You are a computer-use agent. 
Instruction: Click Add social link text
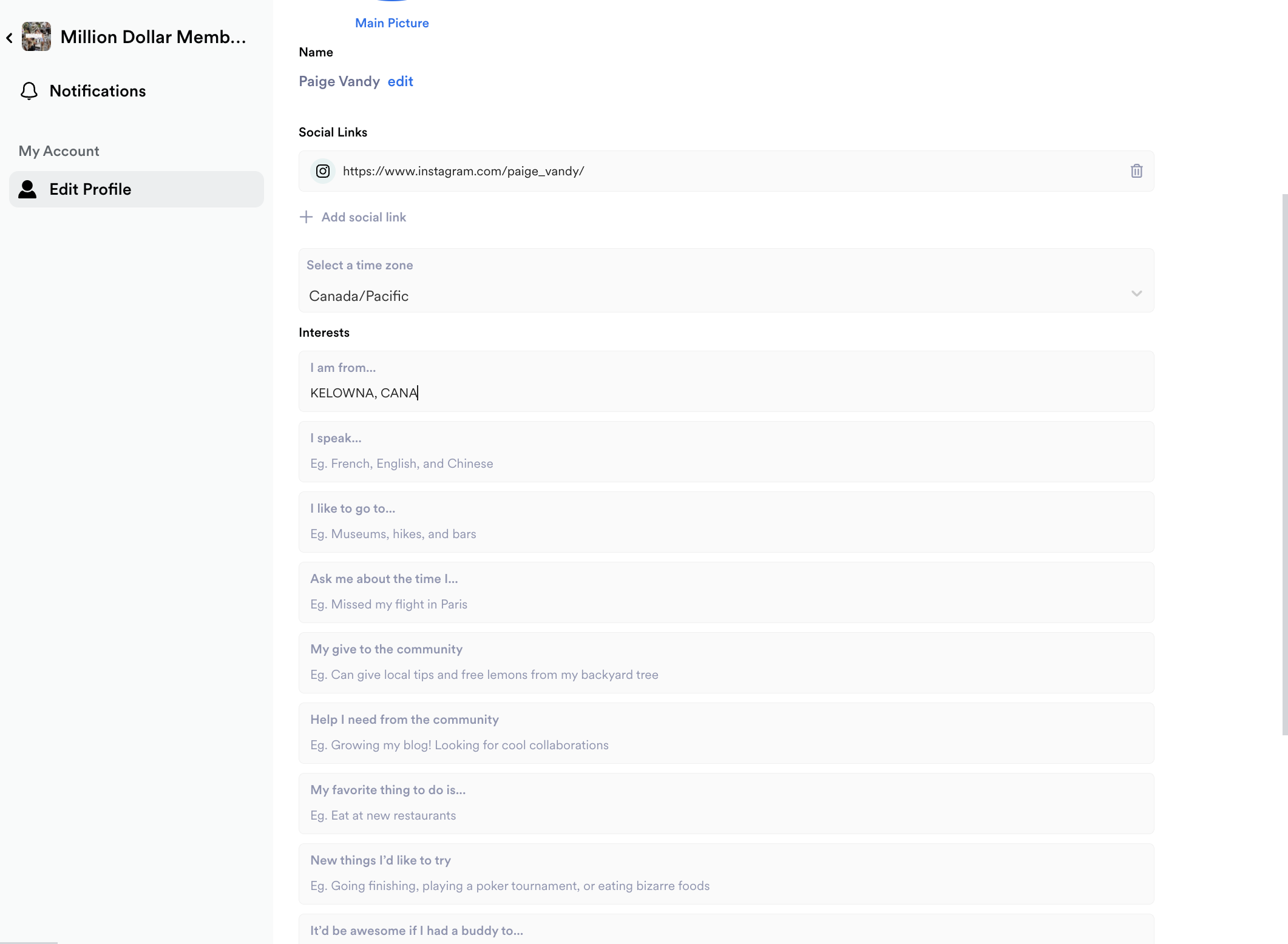click(x=364, y=217)
